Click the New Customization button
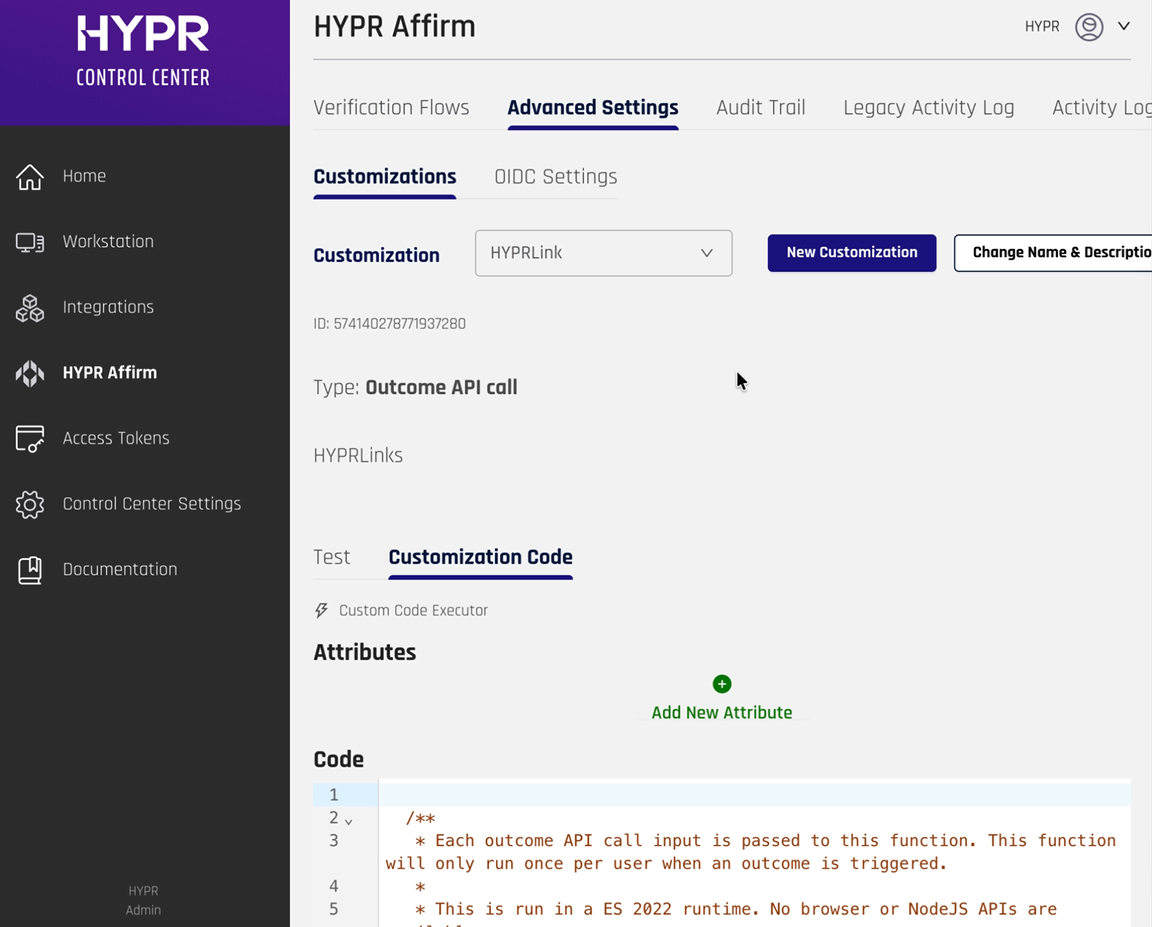The width and height of the screenshot is (1152, 927). [x=851, y=253]
